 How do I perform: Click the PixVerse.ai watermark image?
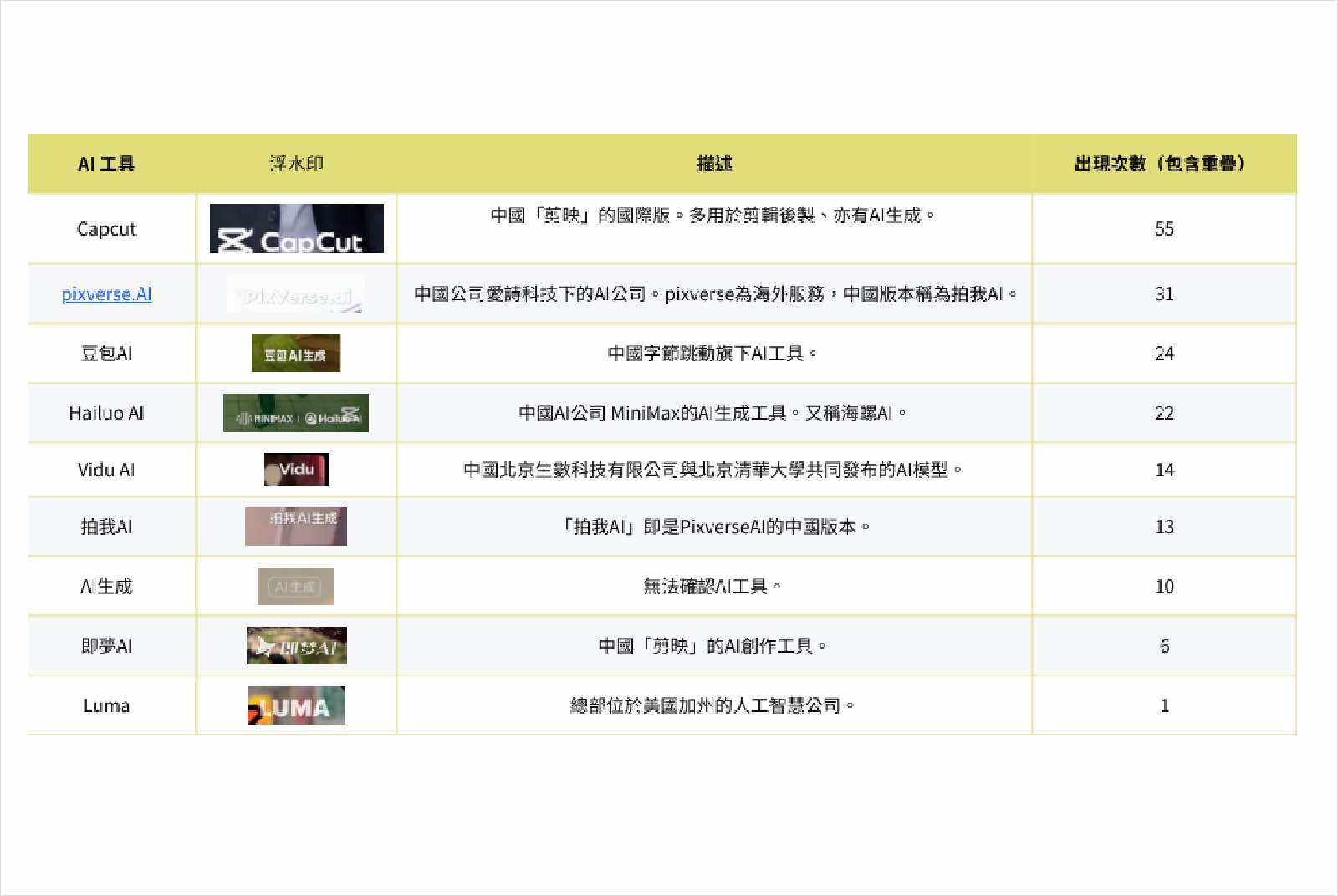tap(296, 294)
